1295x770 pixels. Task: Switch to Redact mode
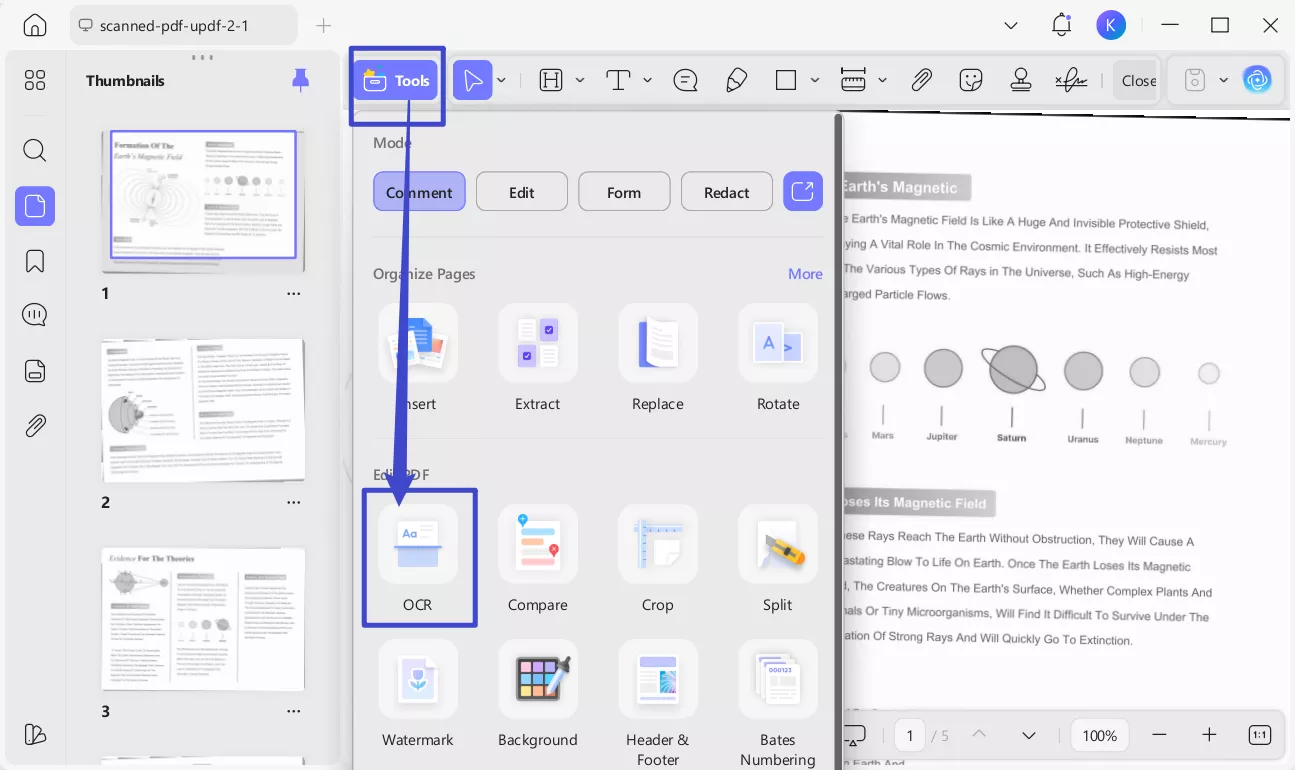[727, 192]
